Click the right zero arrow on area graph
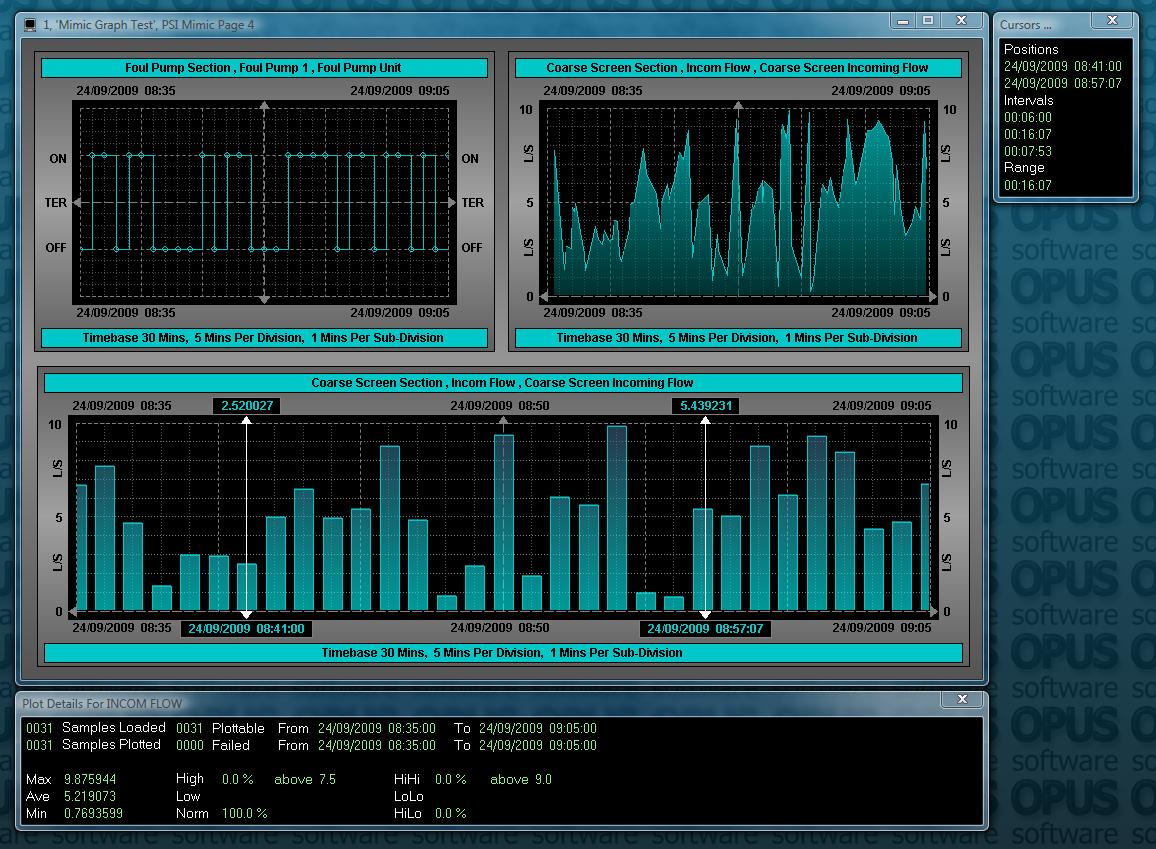This screenshot has height=849, width=1156. [x=933, y=296]
